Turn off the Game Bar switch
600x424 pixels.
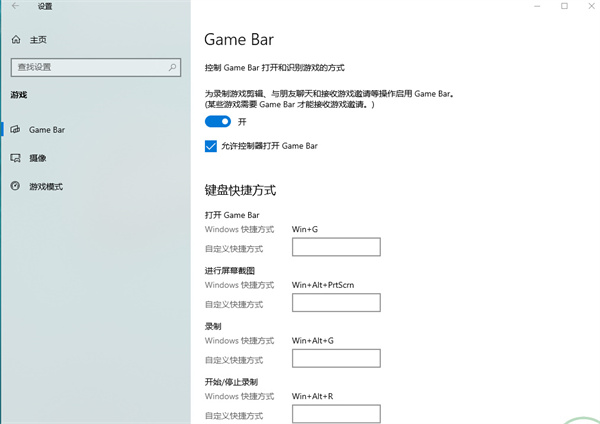coord(218,122)
